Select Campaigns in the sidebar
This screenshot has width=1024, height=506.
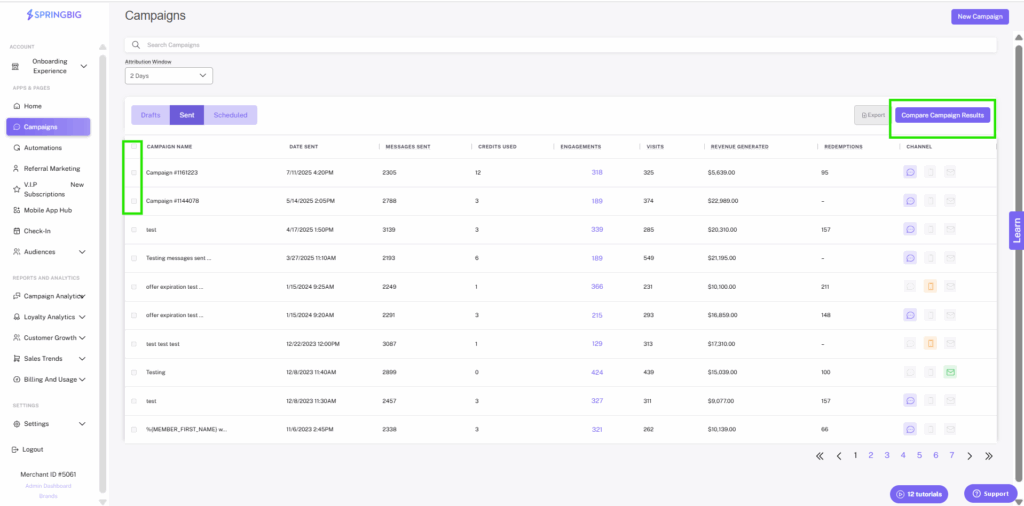click(48, 127)
